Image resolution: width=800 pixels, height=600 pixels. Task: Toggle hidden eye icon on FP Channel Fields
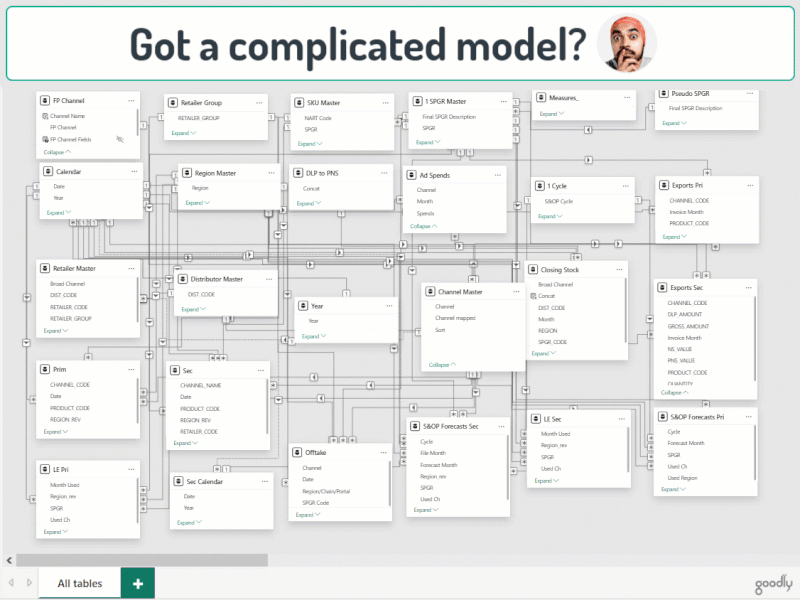120,140
